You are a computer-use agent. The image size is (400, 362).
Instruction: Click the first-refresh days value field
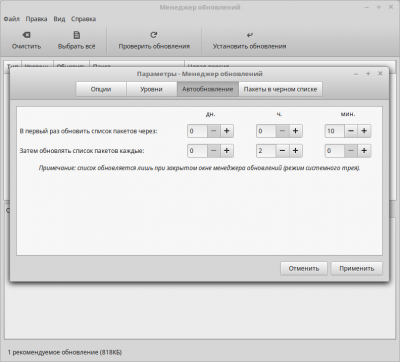(197, 131)
